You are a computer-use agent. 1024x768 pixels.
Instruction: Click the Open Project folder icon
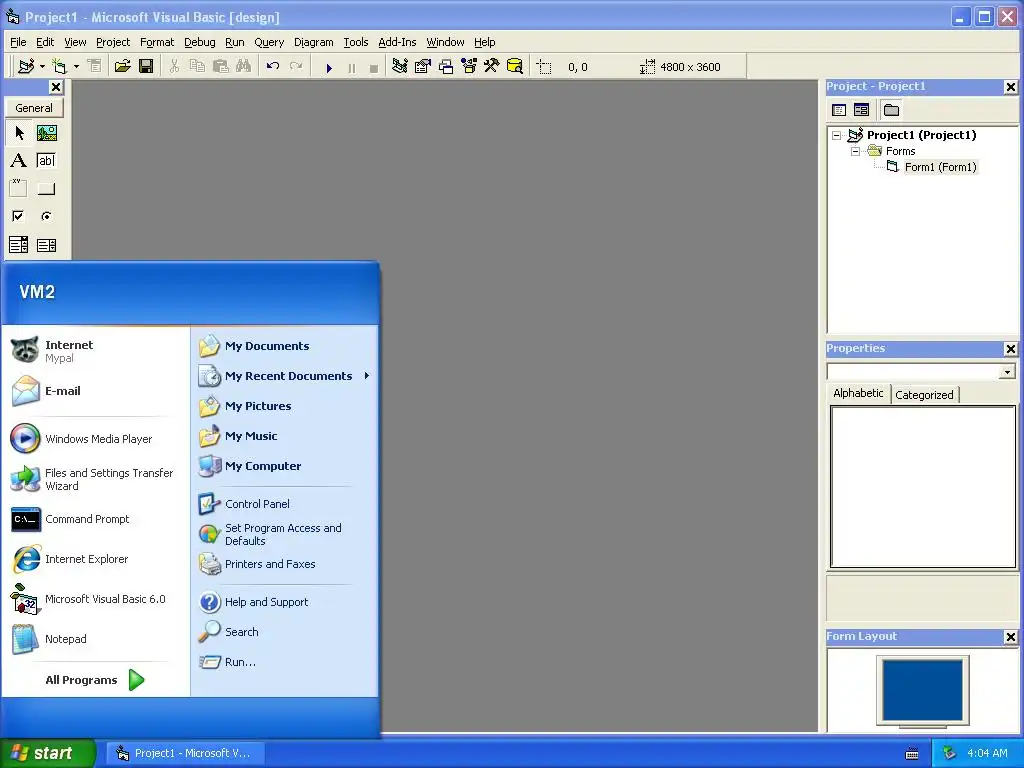tap(122, 66)
